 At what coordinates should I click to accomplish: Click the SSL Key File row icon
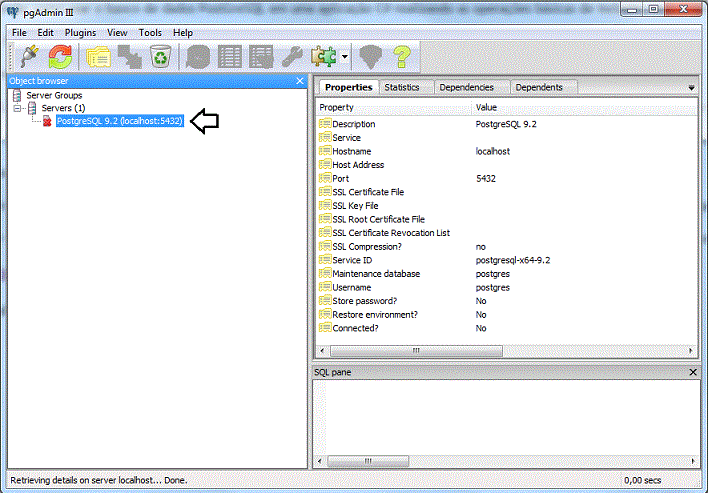click(325, 205)
